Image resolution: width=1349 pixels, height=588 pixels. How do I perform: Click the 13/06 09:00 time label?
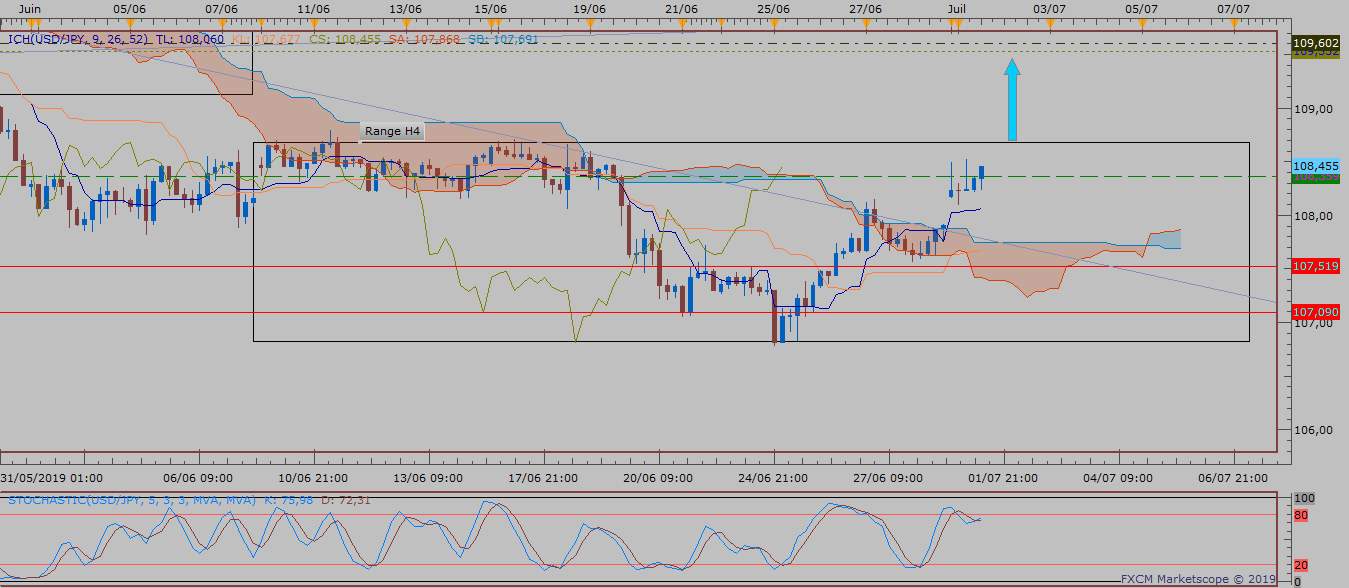pos(427,478)
